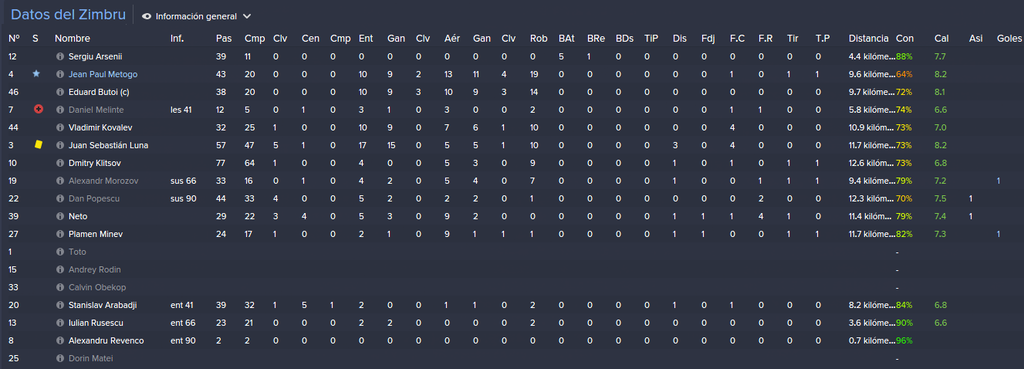Open the Información general view dropdown
The width and height of the screenshot is (1024, 369).
tap(196, 16)
